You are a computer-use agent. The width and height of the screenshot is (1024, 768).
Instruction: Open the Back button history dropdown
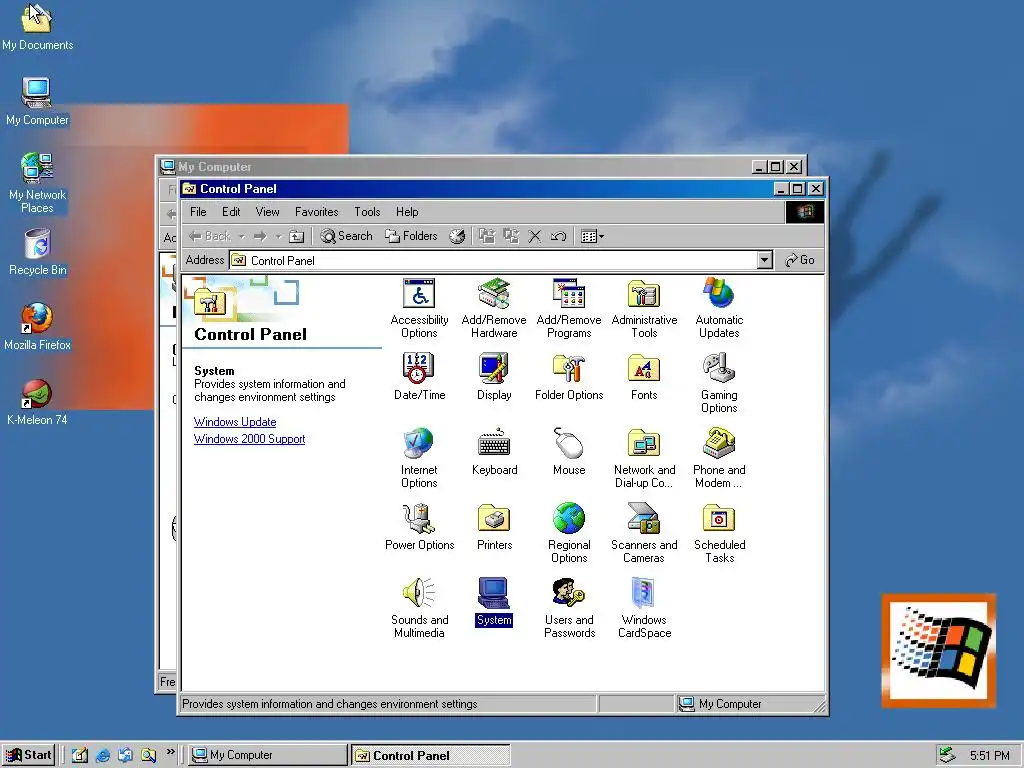click(242, 236)
